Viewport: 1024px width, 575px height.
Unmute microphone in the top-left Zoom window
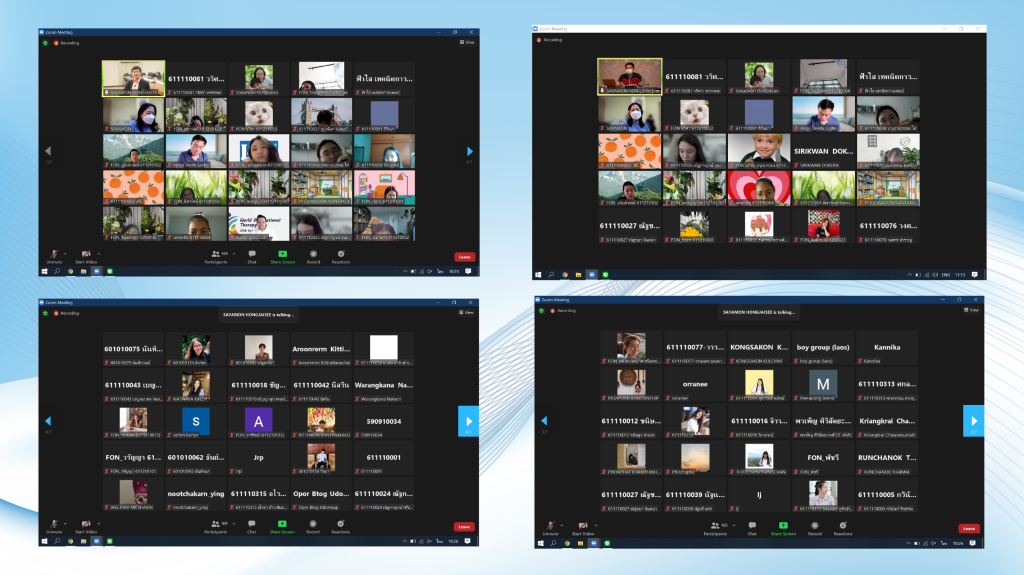tap(54, 256)
